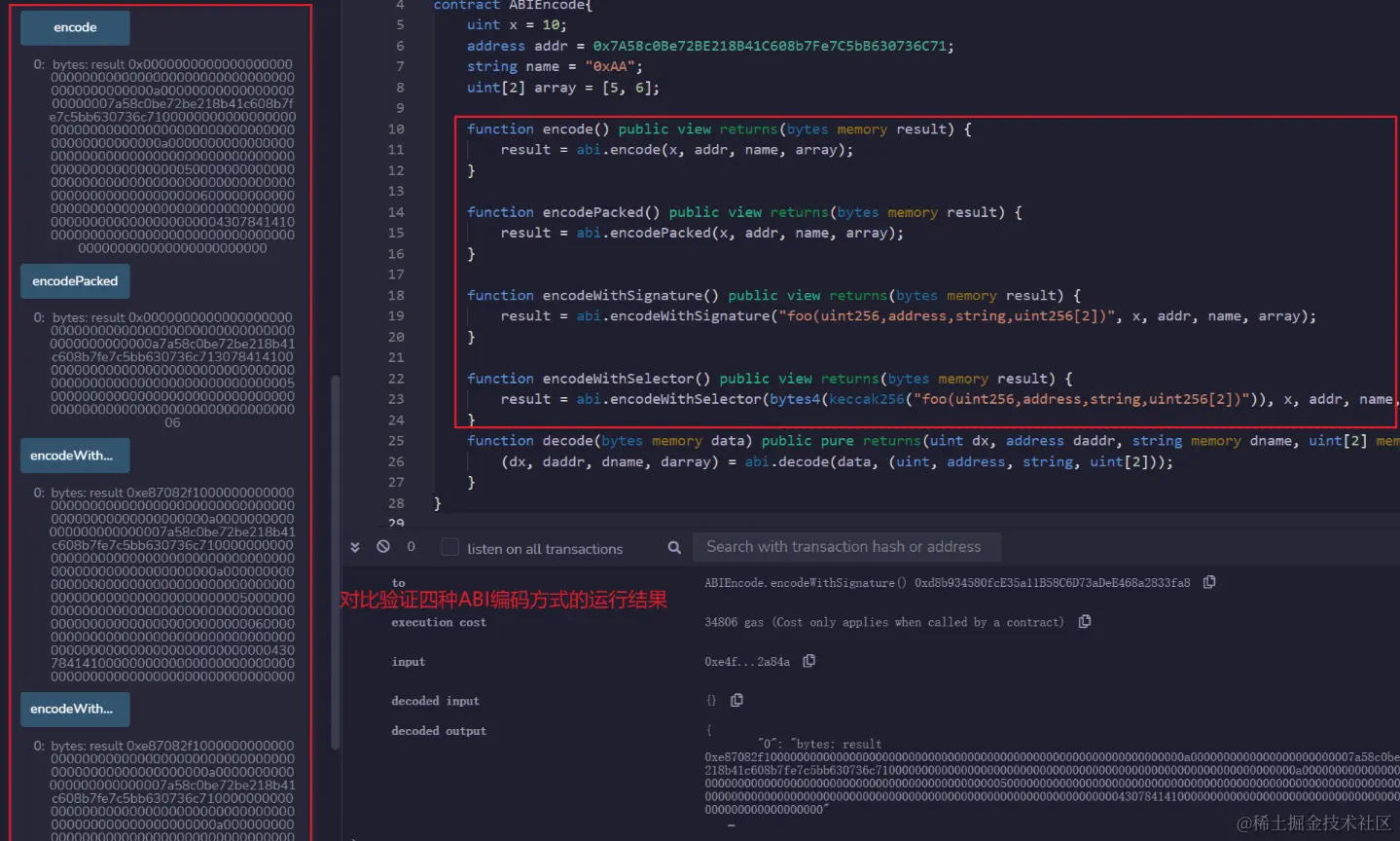Copy the decoded input value via its copy icon
This screenshot has height=841, width=1400.
736,700
